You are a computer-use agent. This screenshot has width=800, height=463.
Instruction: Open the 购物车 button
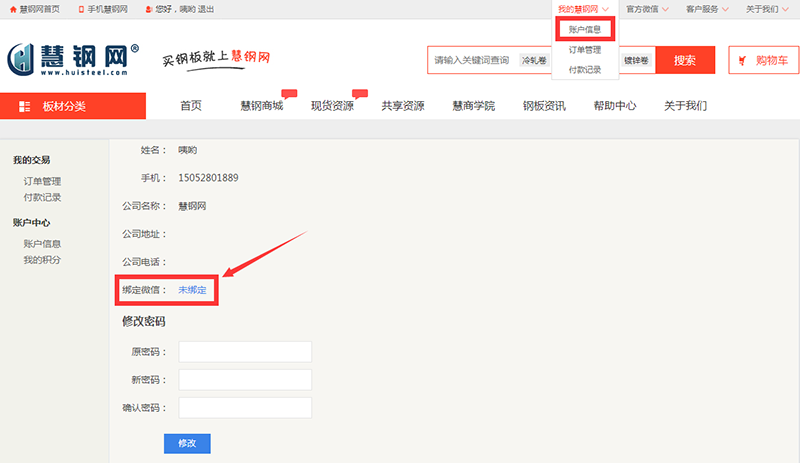tap(763, 60)
